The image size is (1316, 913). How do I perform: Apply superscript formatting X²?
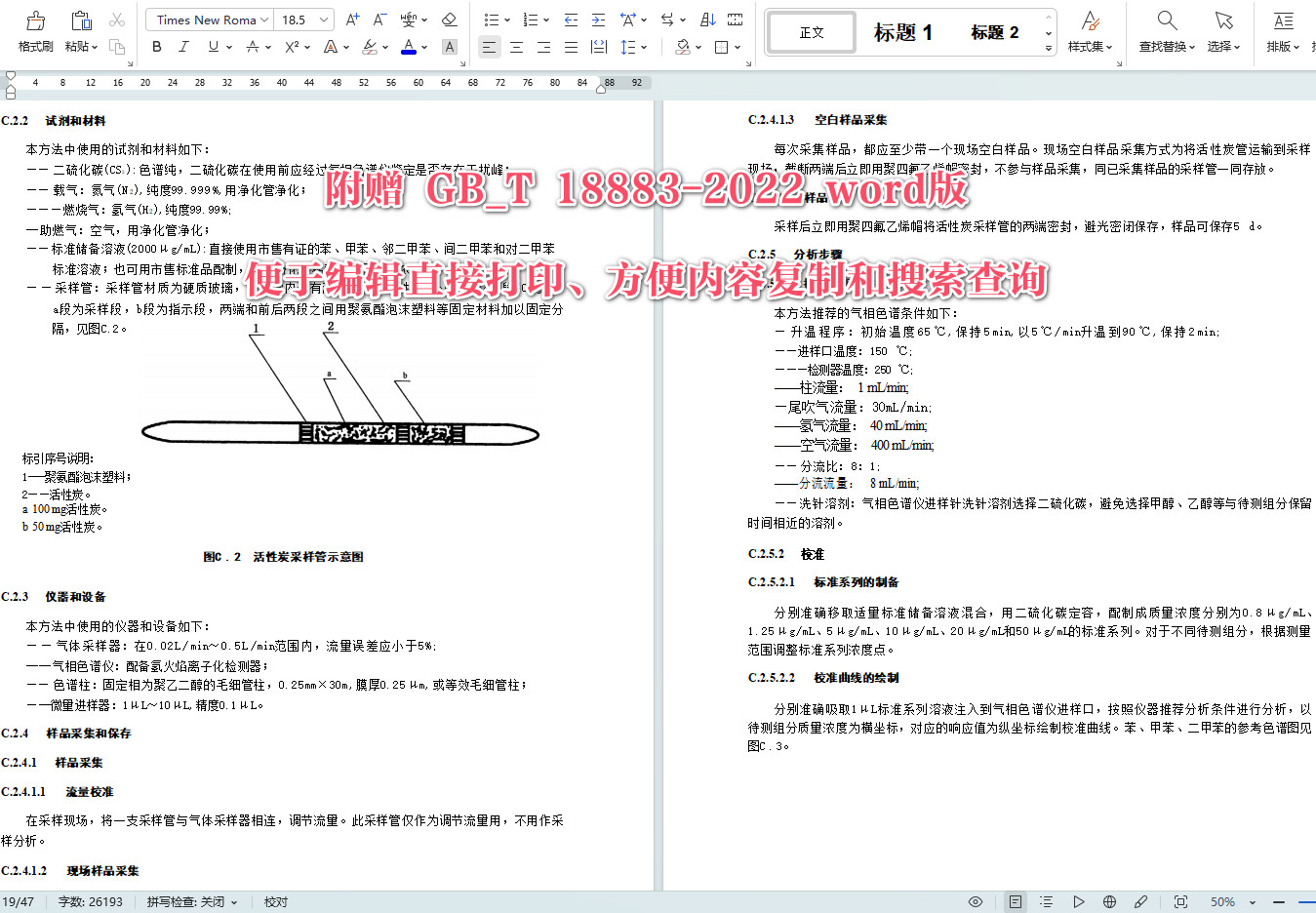click(291, 46)
